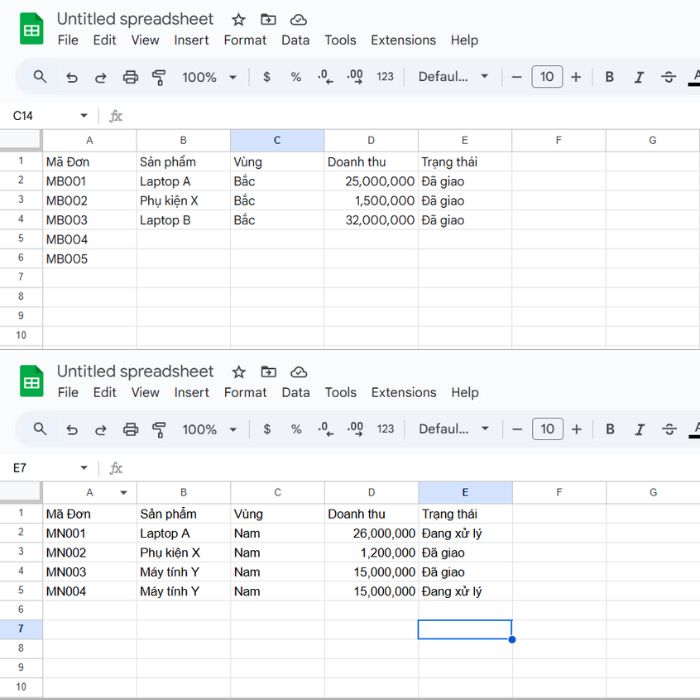Select cell containing 32,000,000
The height and width of the screenshot is (700, 700).
371,220
